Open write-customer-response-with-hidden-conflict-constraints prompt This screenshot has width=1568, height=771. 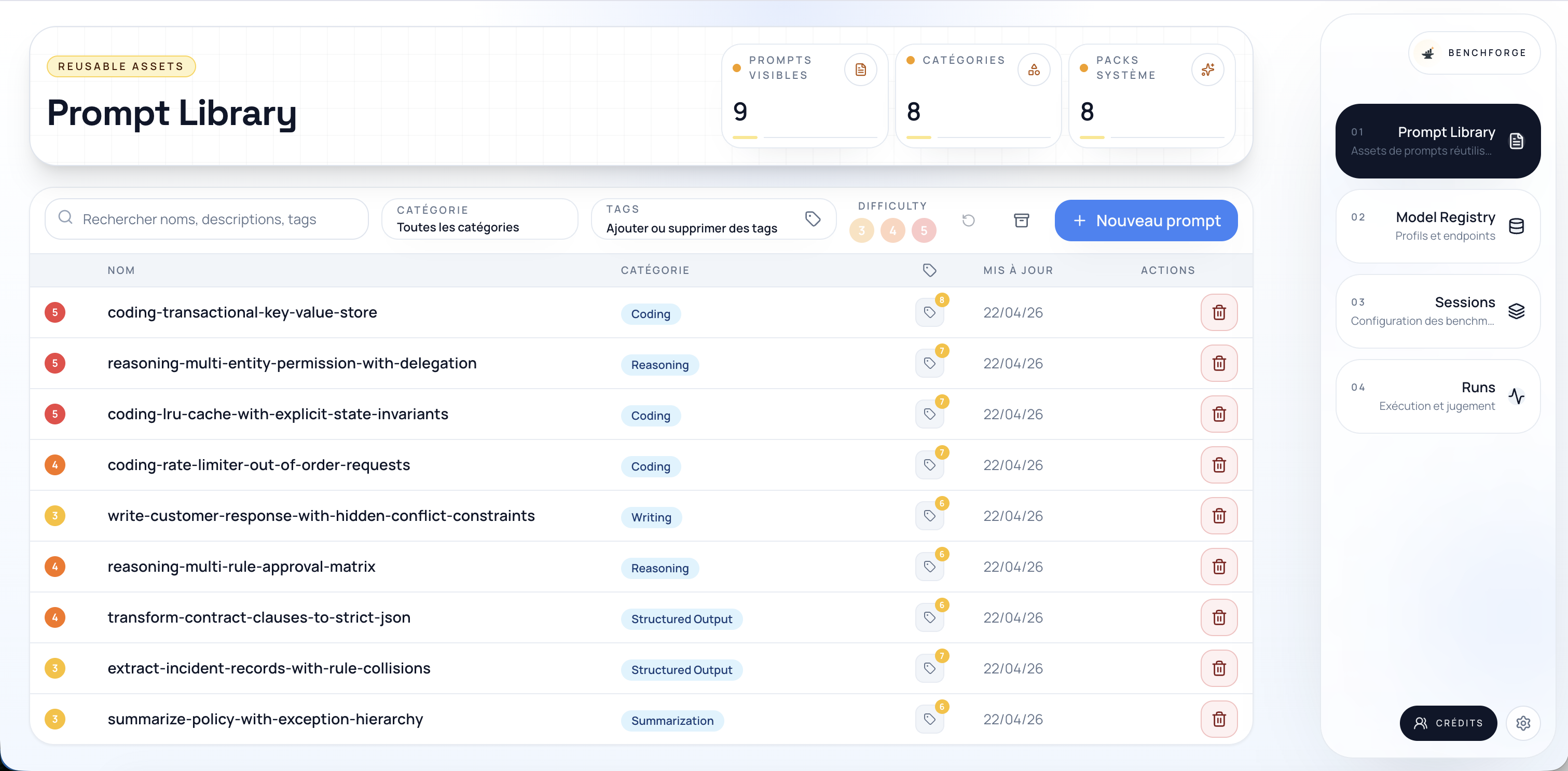point(321,515)
